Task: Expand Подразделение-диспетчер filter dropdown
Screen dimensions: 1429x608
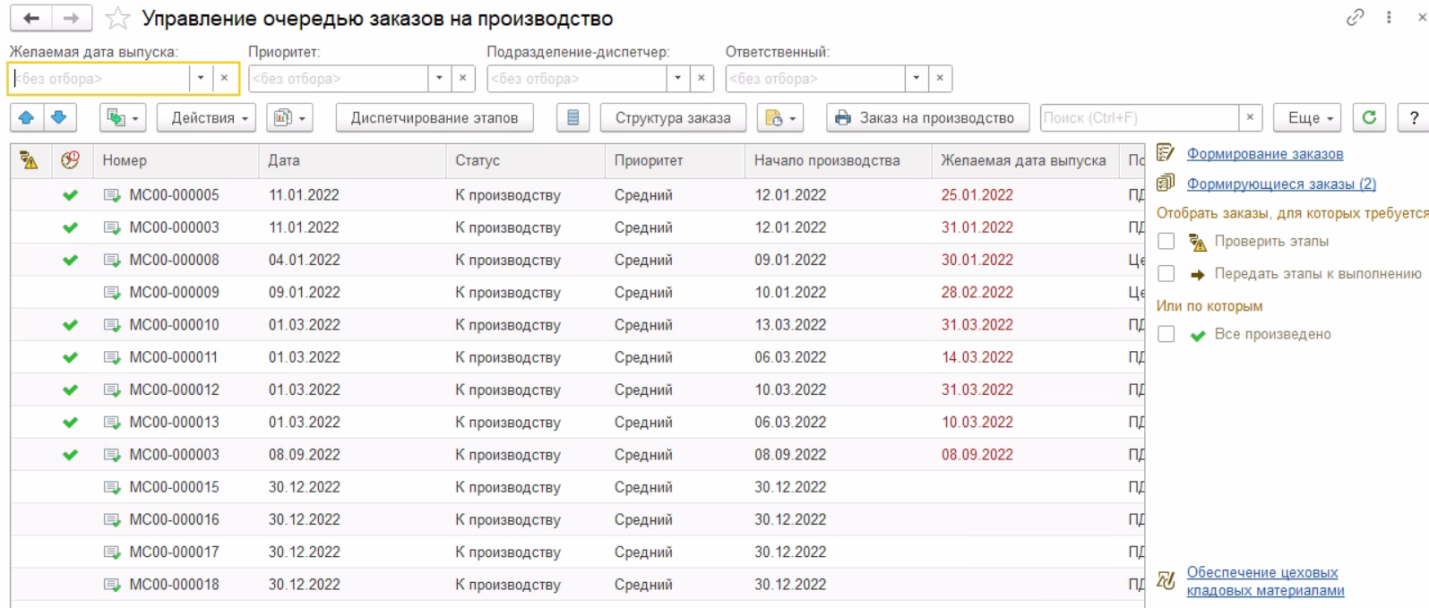Action: [679, 78]
